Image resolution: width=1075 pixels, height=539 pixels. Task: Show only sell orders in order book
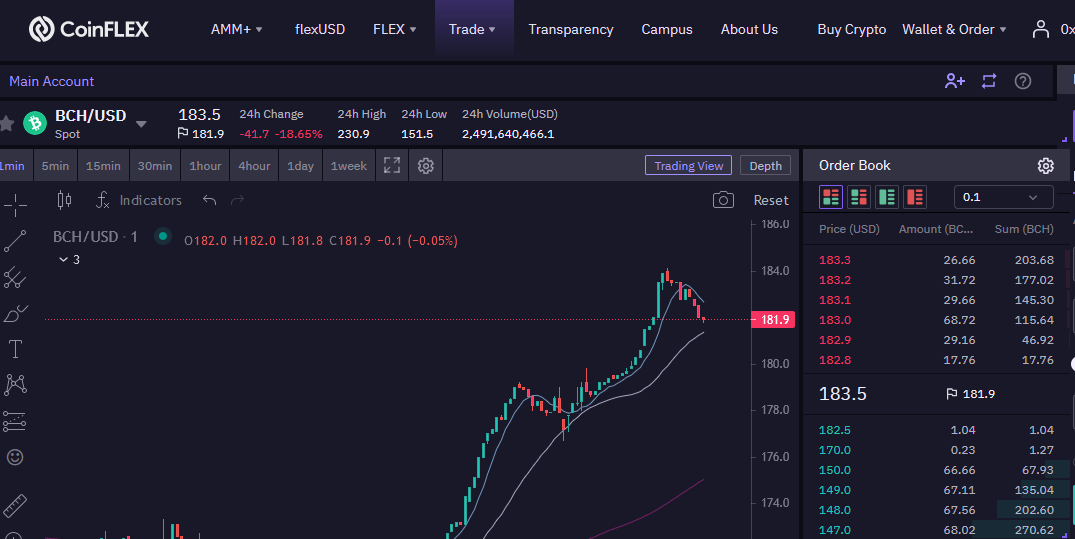(x=915, y=197)
